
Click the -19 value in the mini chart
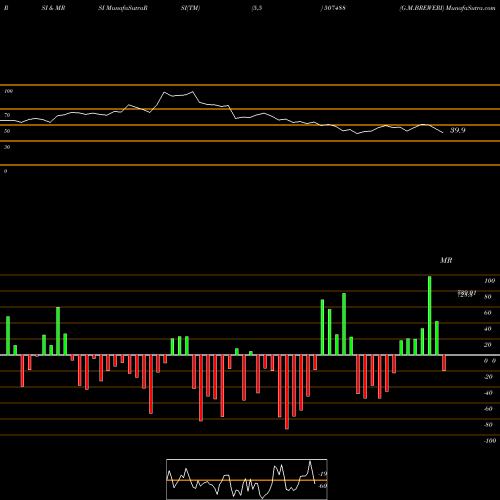pyautogui.click(x=323, y=474)
